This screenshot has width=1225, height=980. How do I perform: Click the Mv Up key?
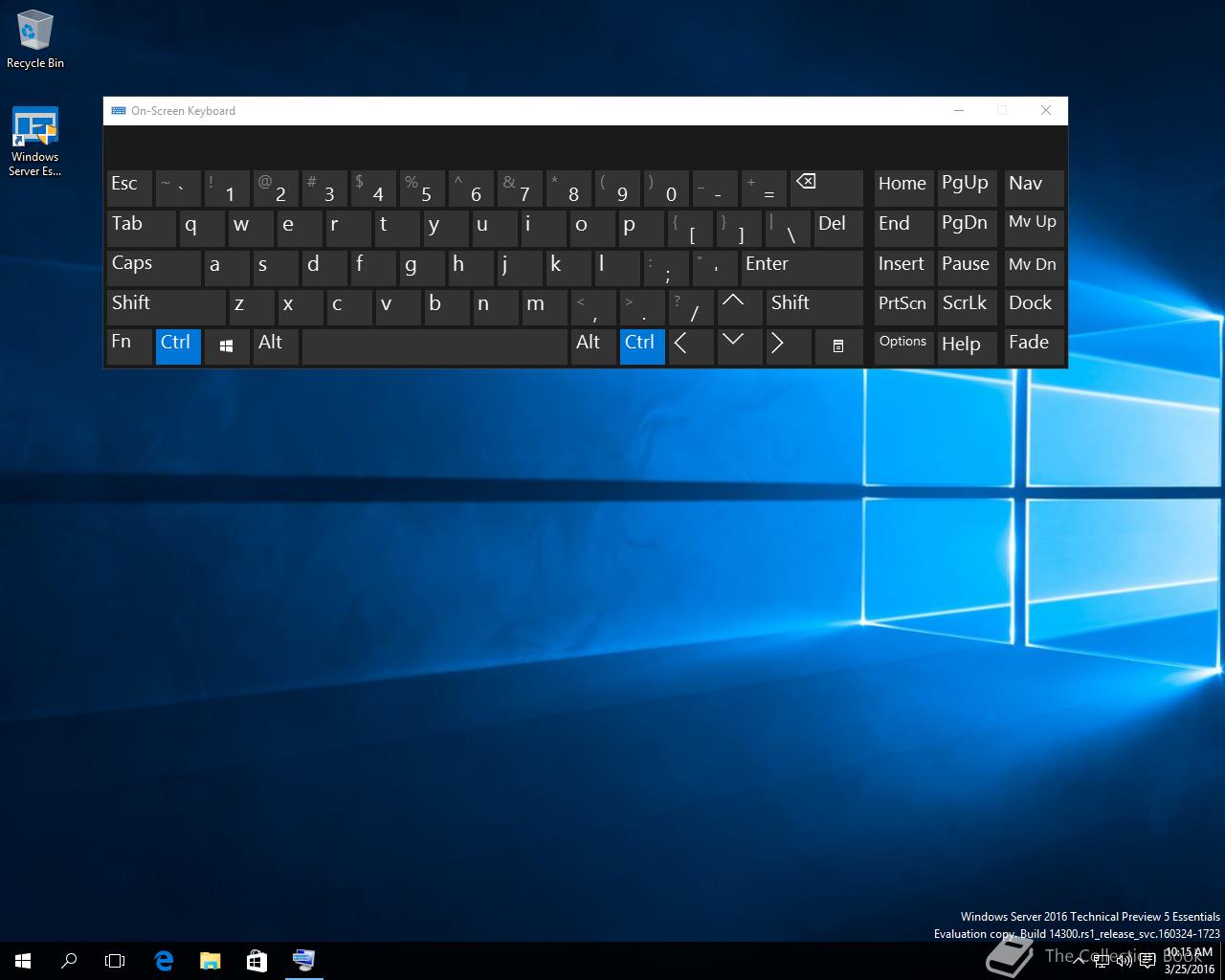(1034, 228)
